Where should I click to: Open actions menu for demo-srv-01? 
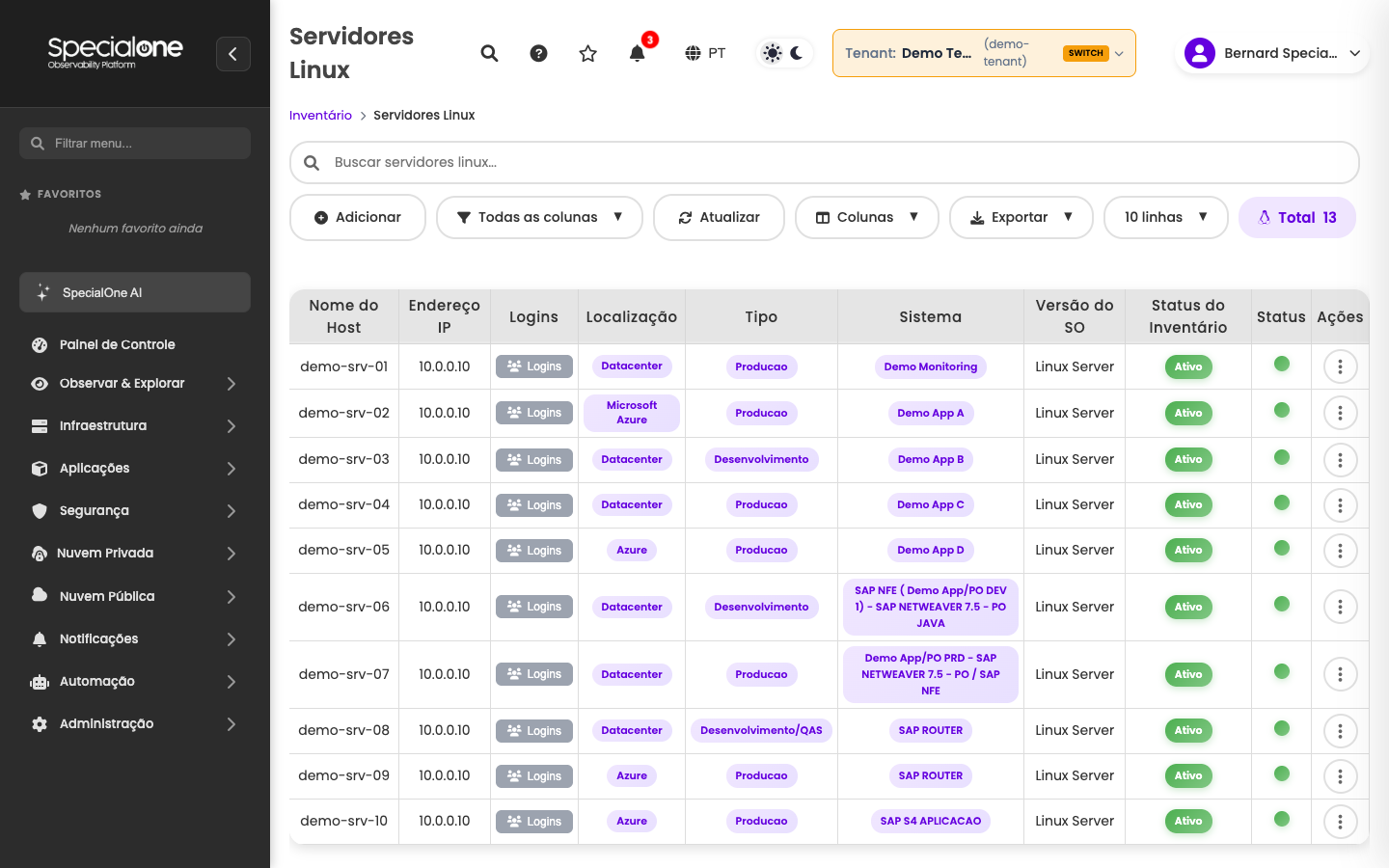click(1340, 366)
